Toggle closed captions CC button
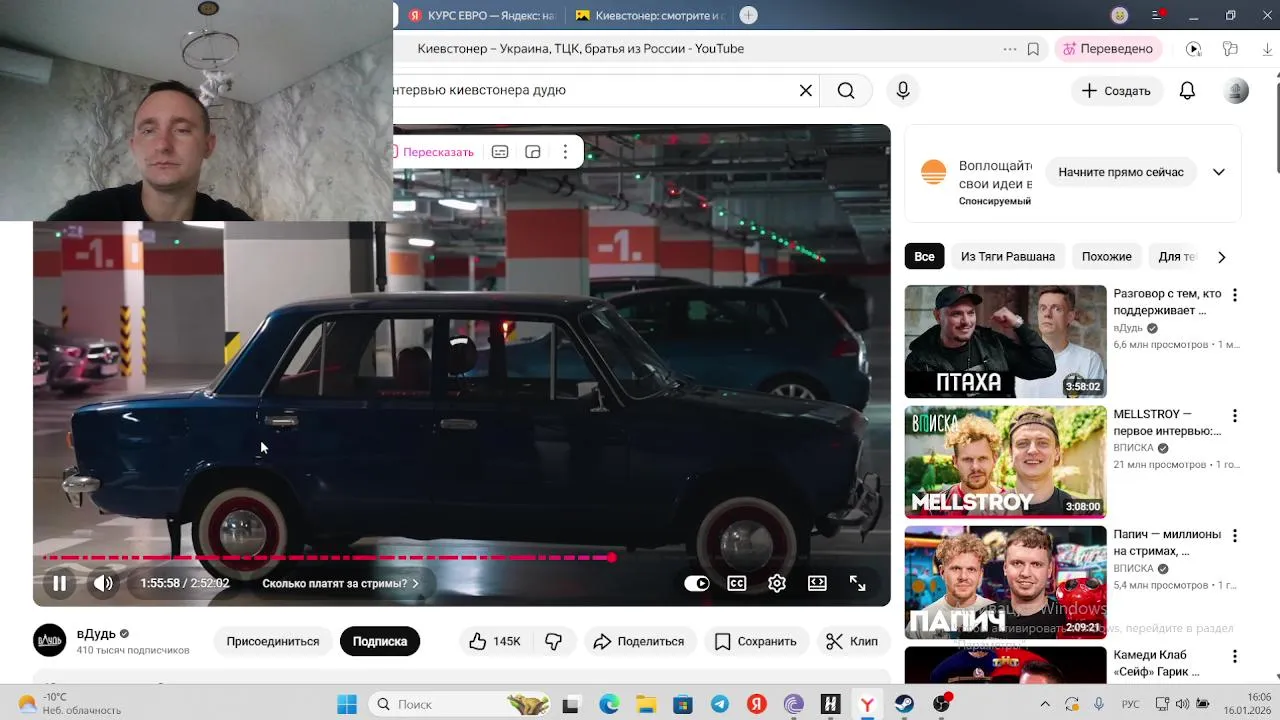This screenshot has height=720, width=1280. point(737,583)
